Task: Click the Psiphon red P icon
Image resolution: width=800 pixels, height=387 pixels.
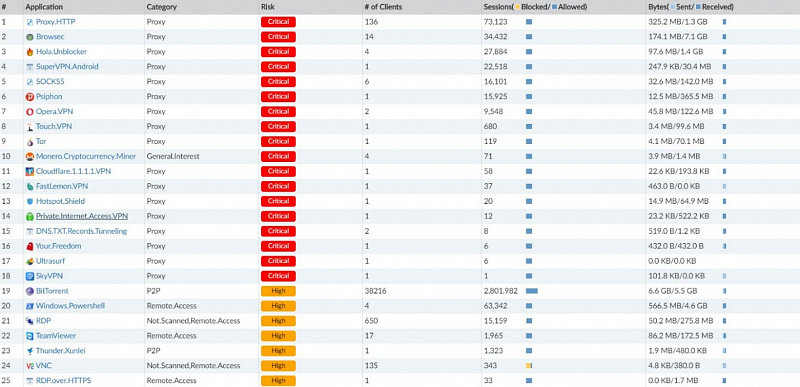Action: [x=30, y=97]
